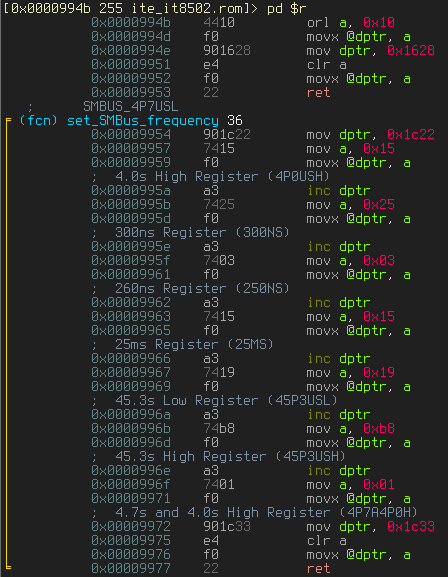Select opcode bytes 7403

[219, 261]
